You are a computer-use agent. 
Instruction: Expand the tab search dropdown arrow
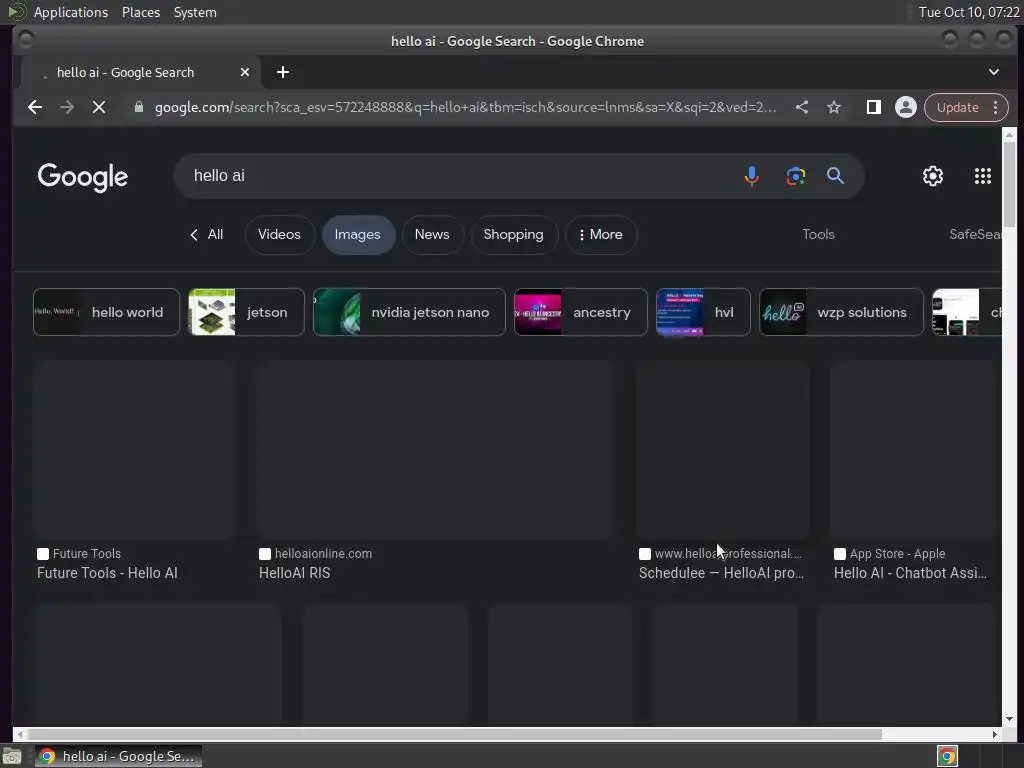(x=994, y=72)
